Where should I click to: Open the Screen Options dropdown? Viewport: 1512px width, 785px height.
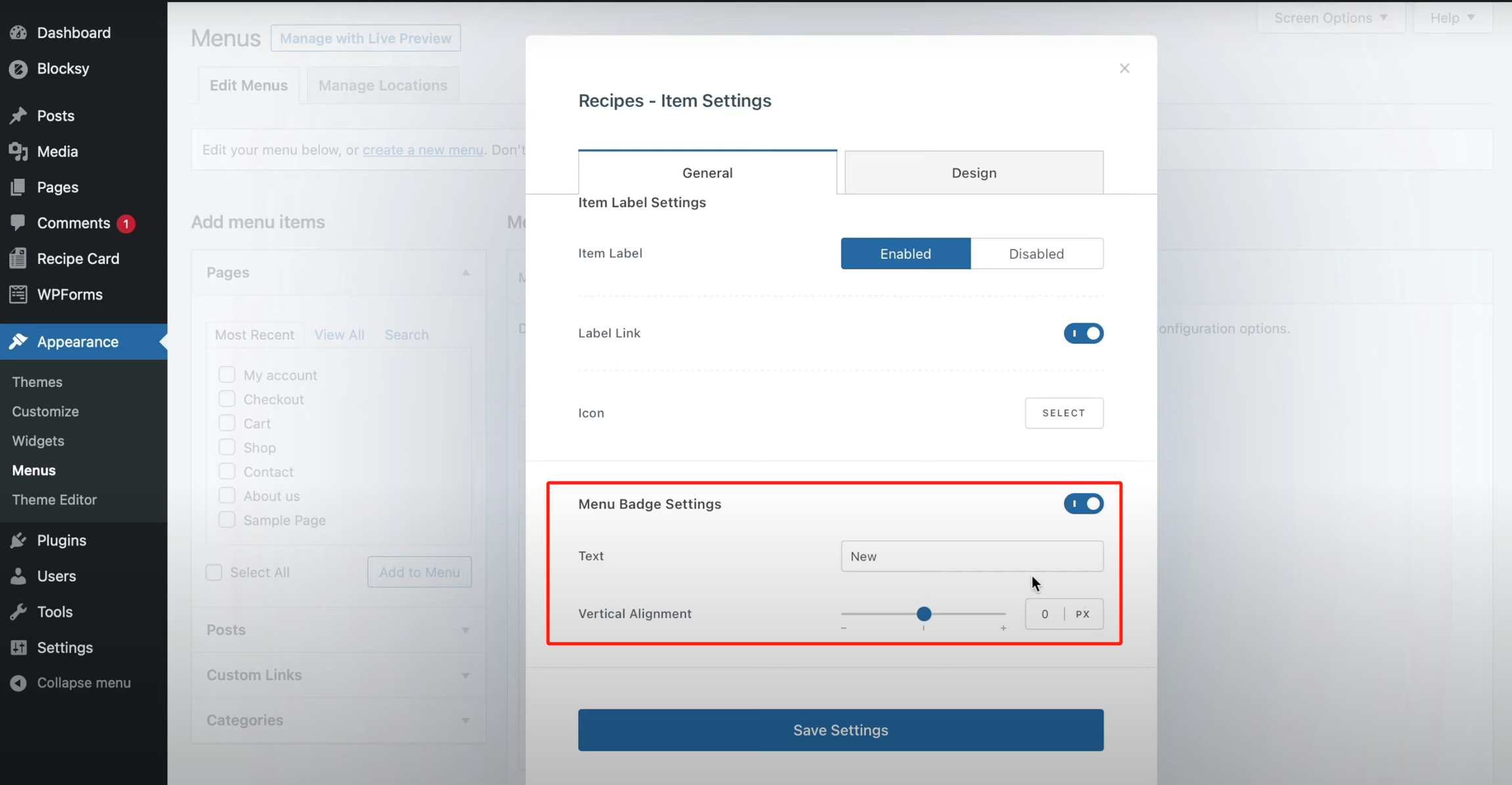point(1331,18)
